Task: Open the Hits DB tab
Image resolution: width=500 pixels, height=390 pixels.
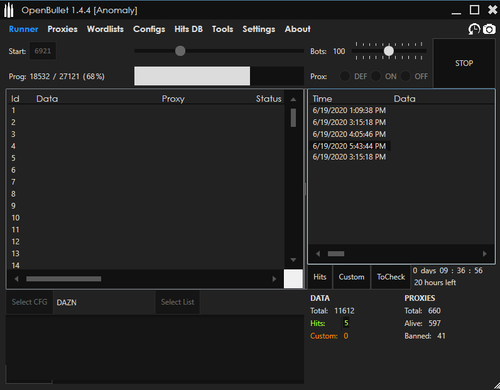Action: point(189,29)
